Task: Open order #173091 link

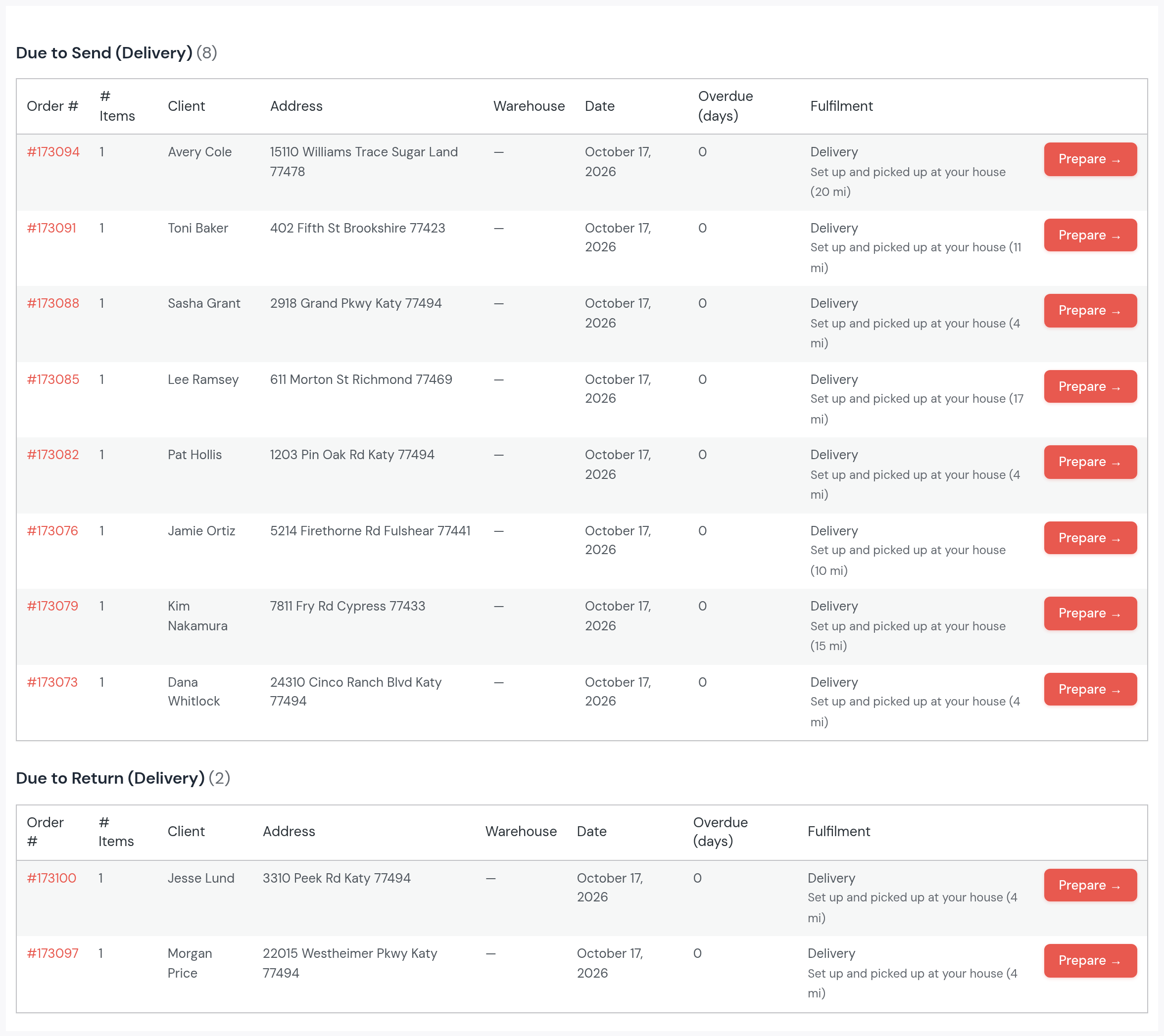Action: pos(51,228)
